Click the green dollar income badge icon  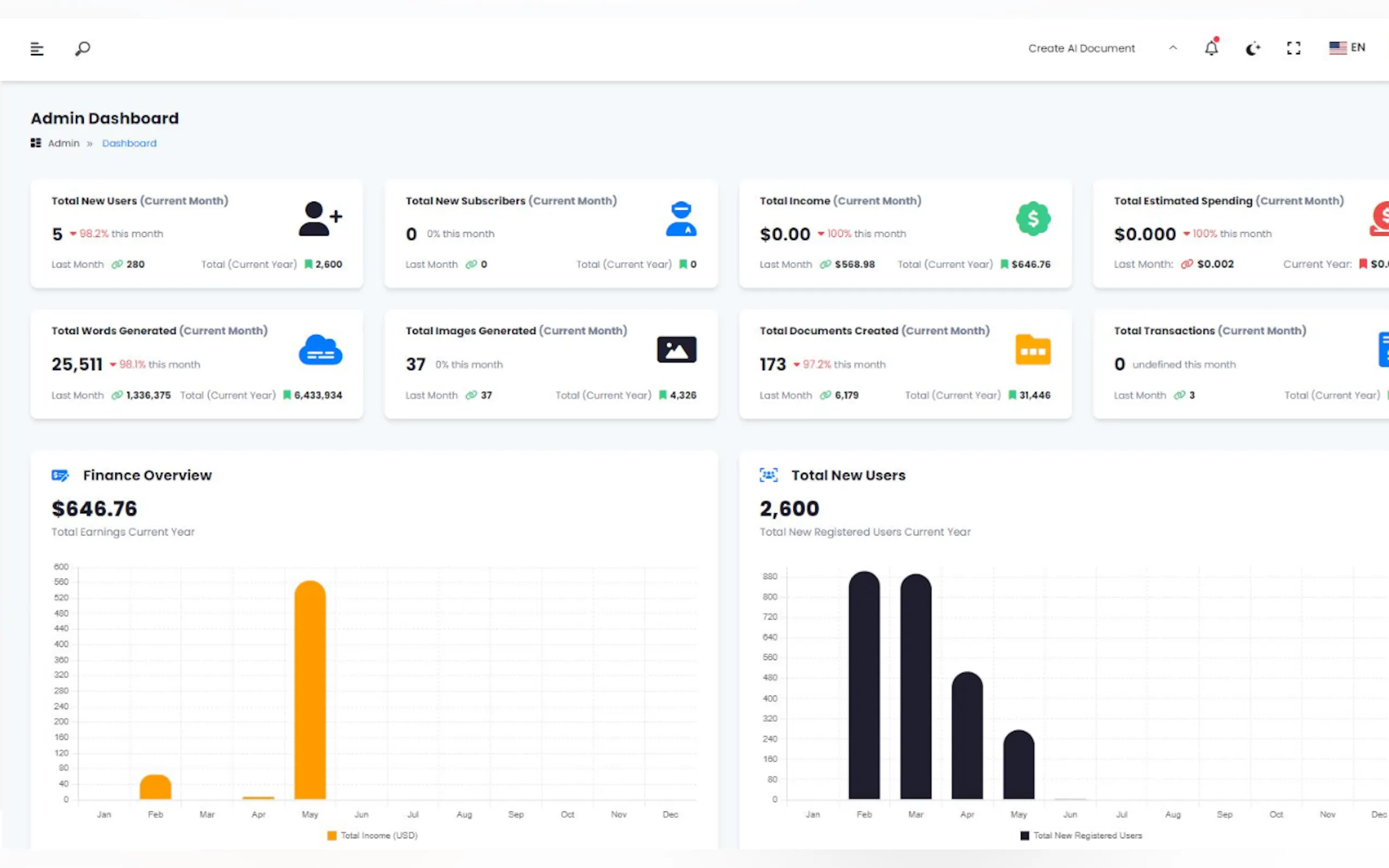click(1032, 218)
